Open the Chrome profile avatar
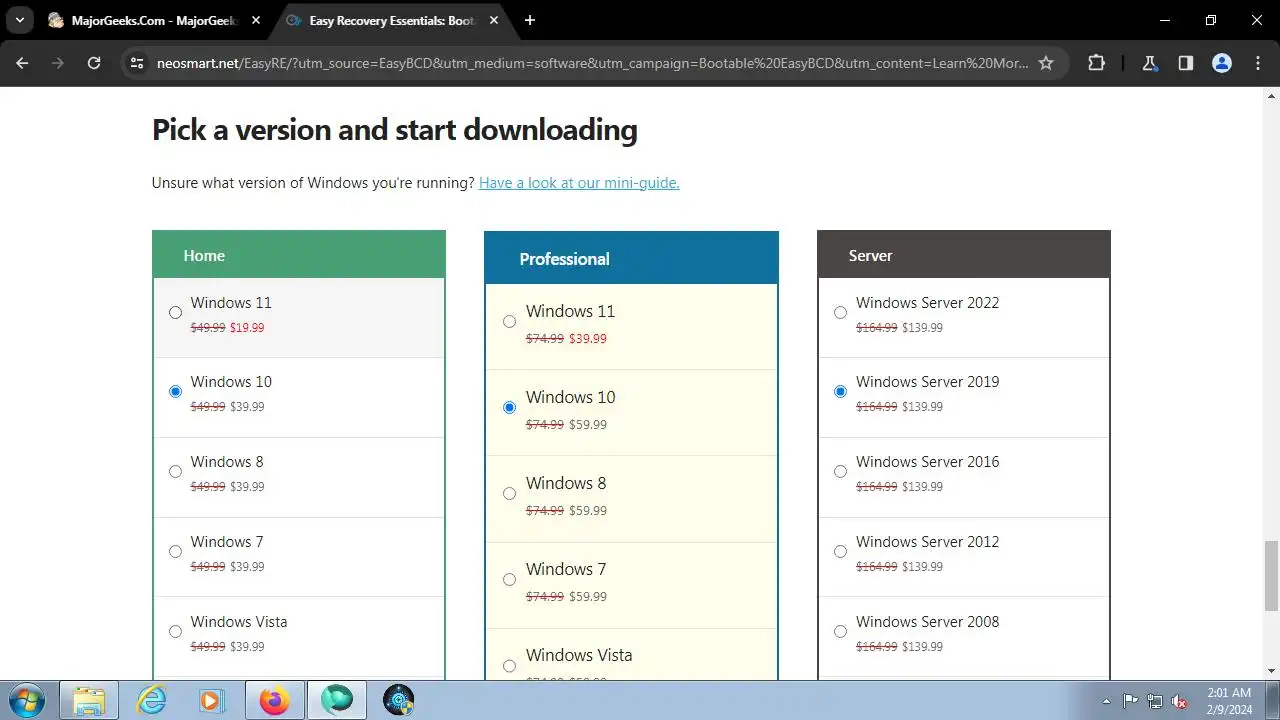This screenshot has width=1280, height=720. pos(1221,63)
